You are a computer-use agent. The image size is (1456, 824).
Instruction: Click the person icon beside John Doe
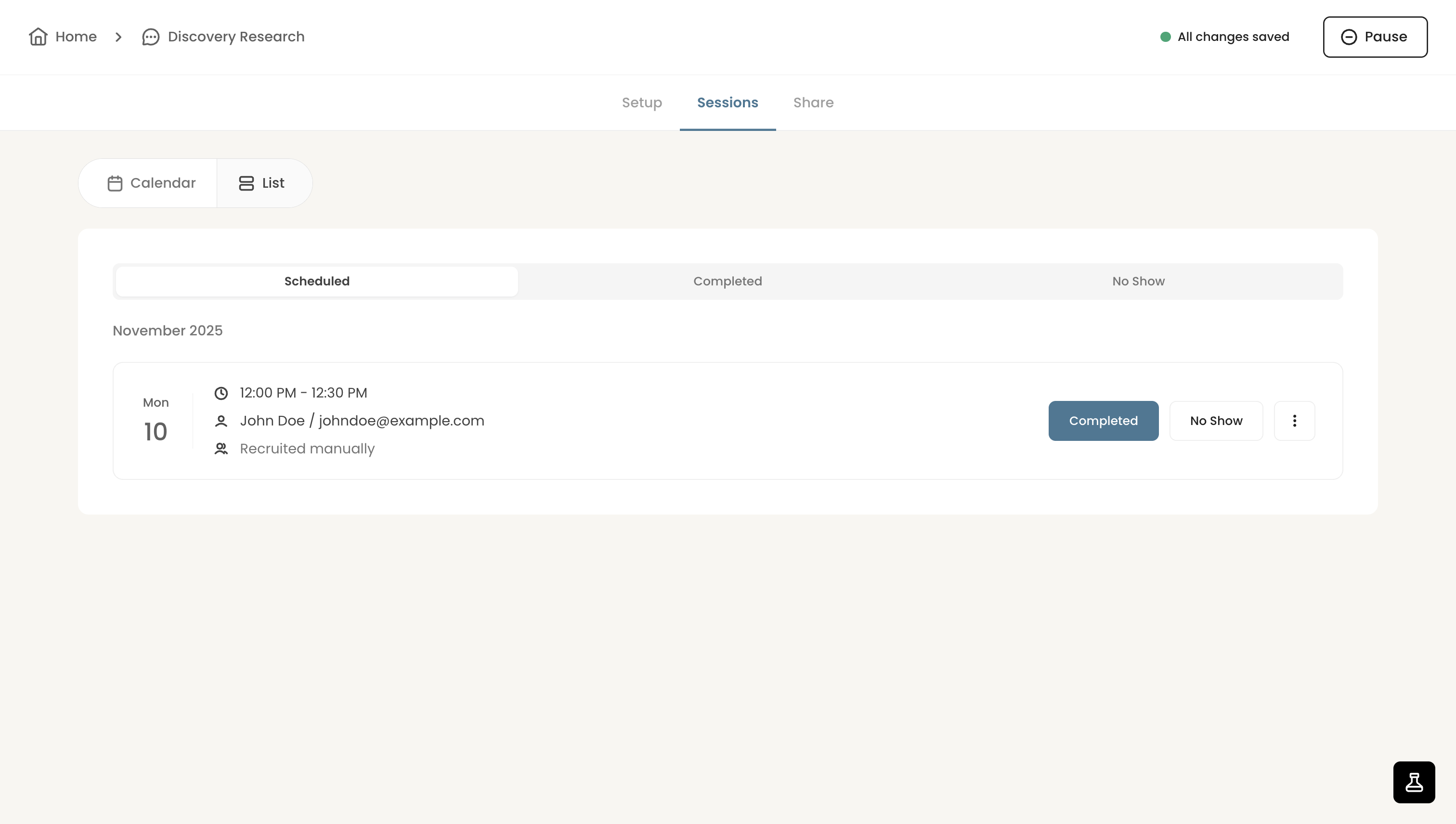point(221,421)
